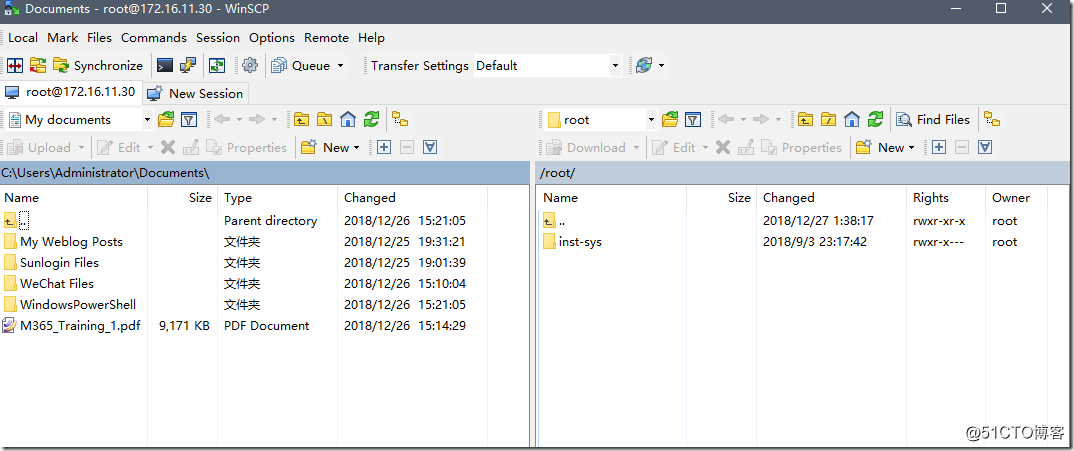Click local panel open directory icon
The image size is (1074, 451).
tap(166, 120)
